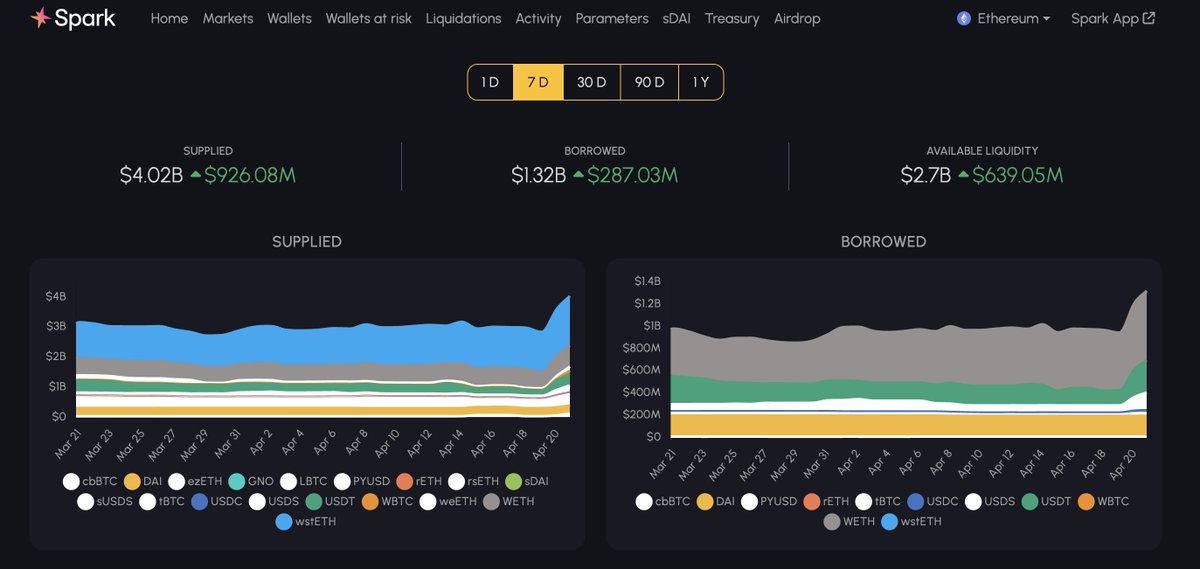This screenshot has width=1200, height=569.
Task: Open the Wallets page
Action: click(289, 18)
